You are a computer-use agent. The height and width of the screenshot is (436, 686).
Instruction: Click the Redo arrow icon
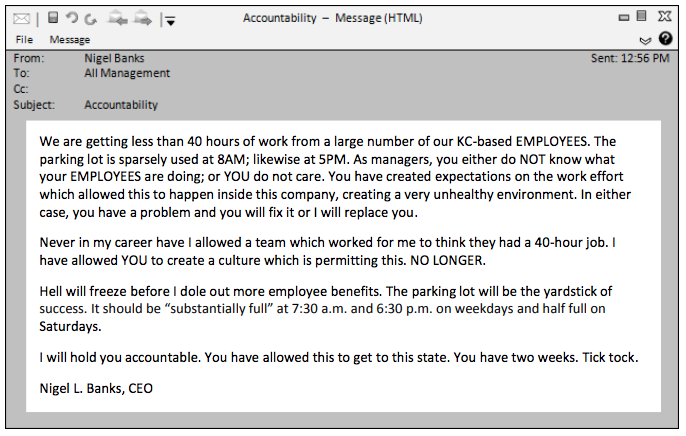tap(91, 18)
